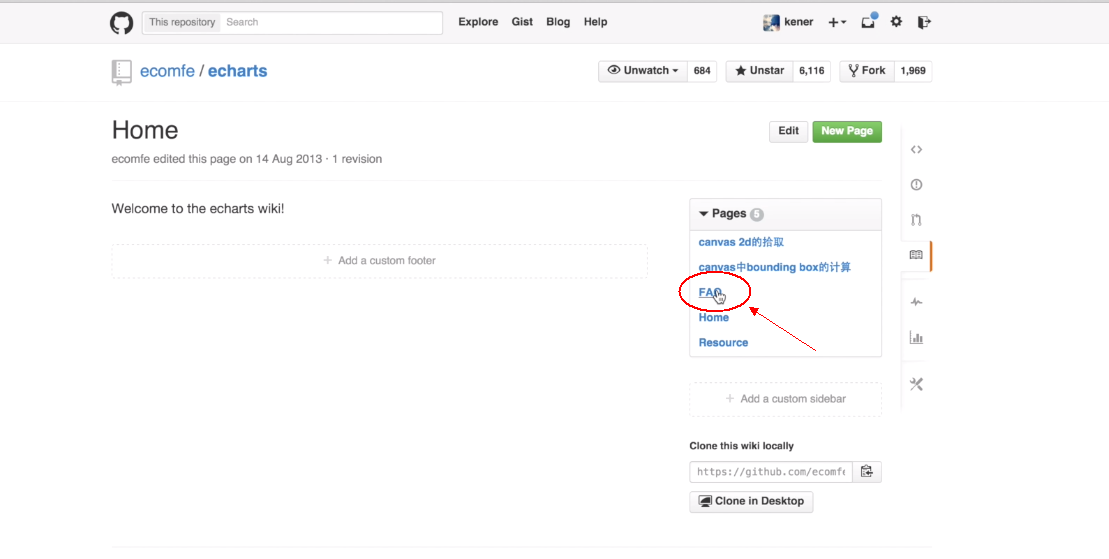The image size is (1109, 559).
Task: Copy wiki clone URL to clipboard
Action: [866, 472]
